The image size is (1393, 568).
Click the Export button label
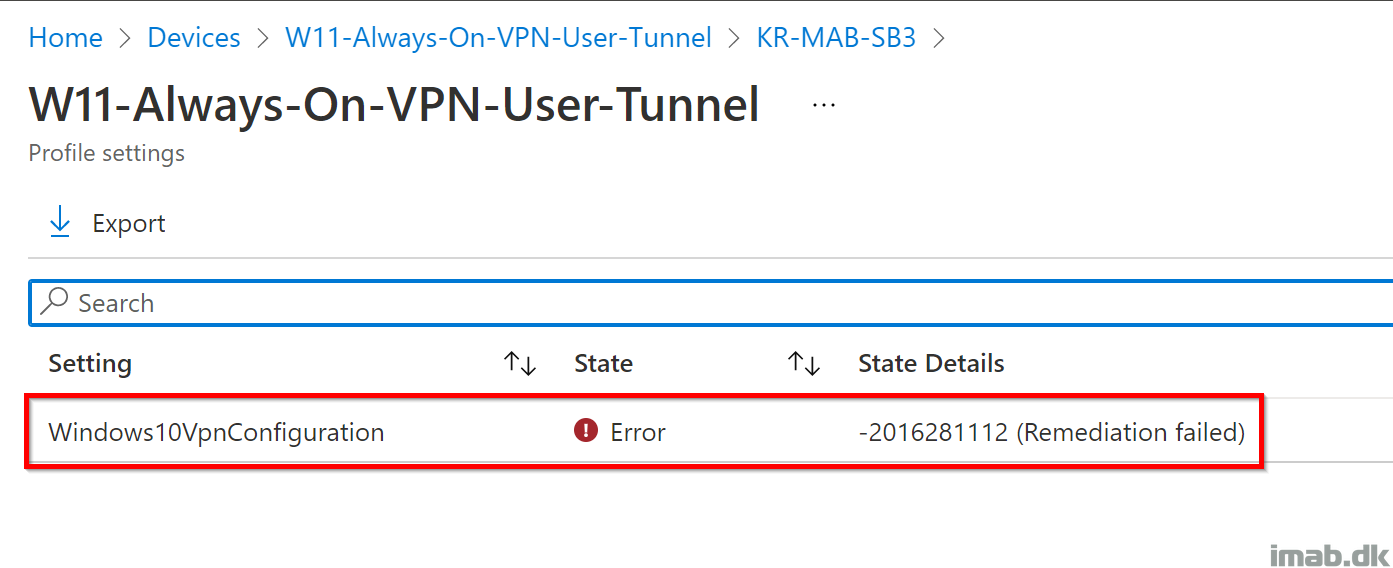(129, 223)
